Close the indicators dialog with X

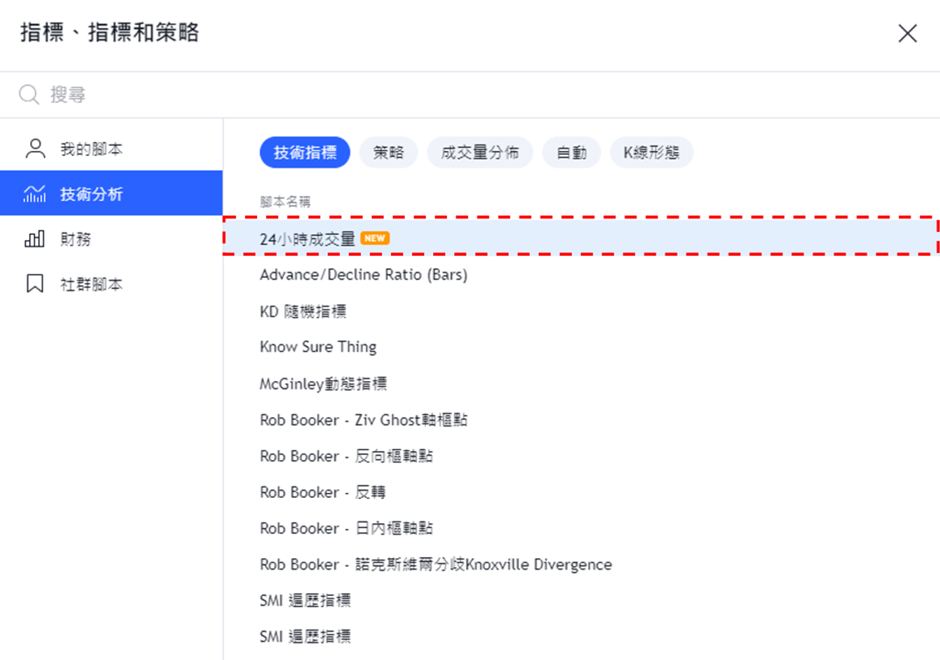(907, 33)
